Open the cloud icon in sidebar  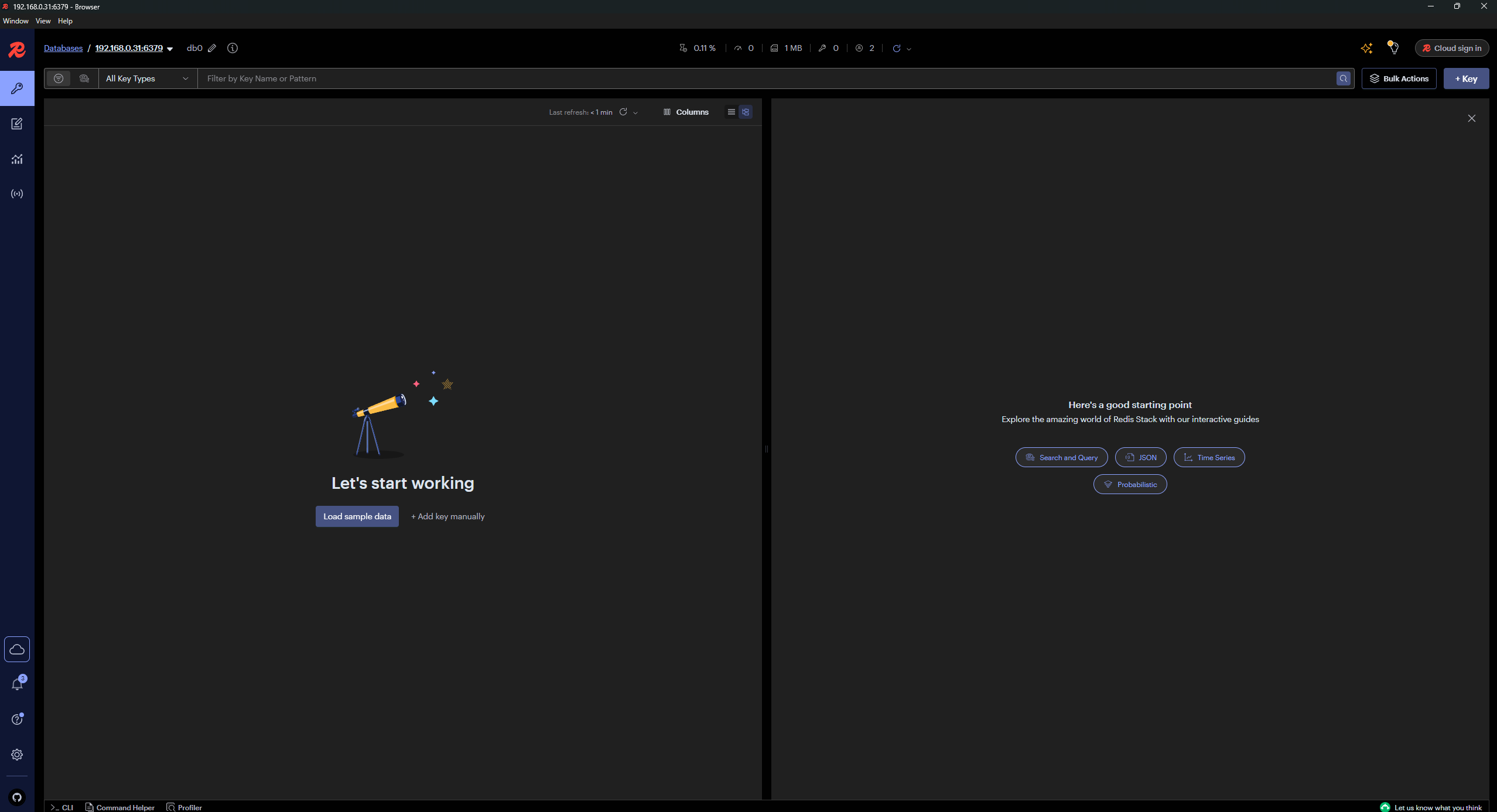point(17,649)
